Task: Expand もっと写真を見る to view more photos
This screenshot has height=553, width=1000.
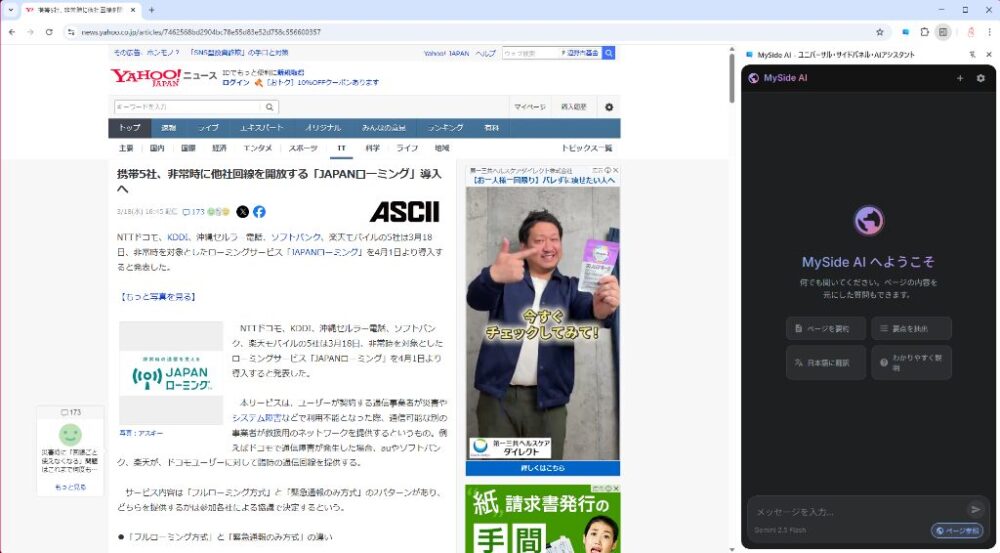Action: (157, 297)
